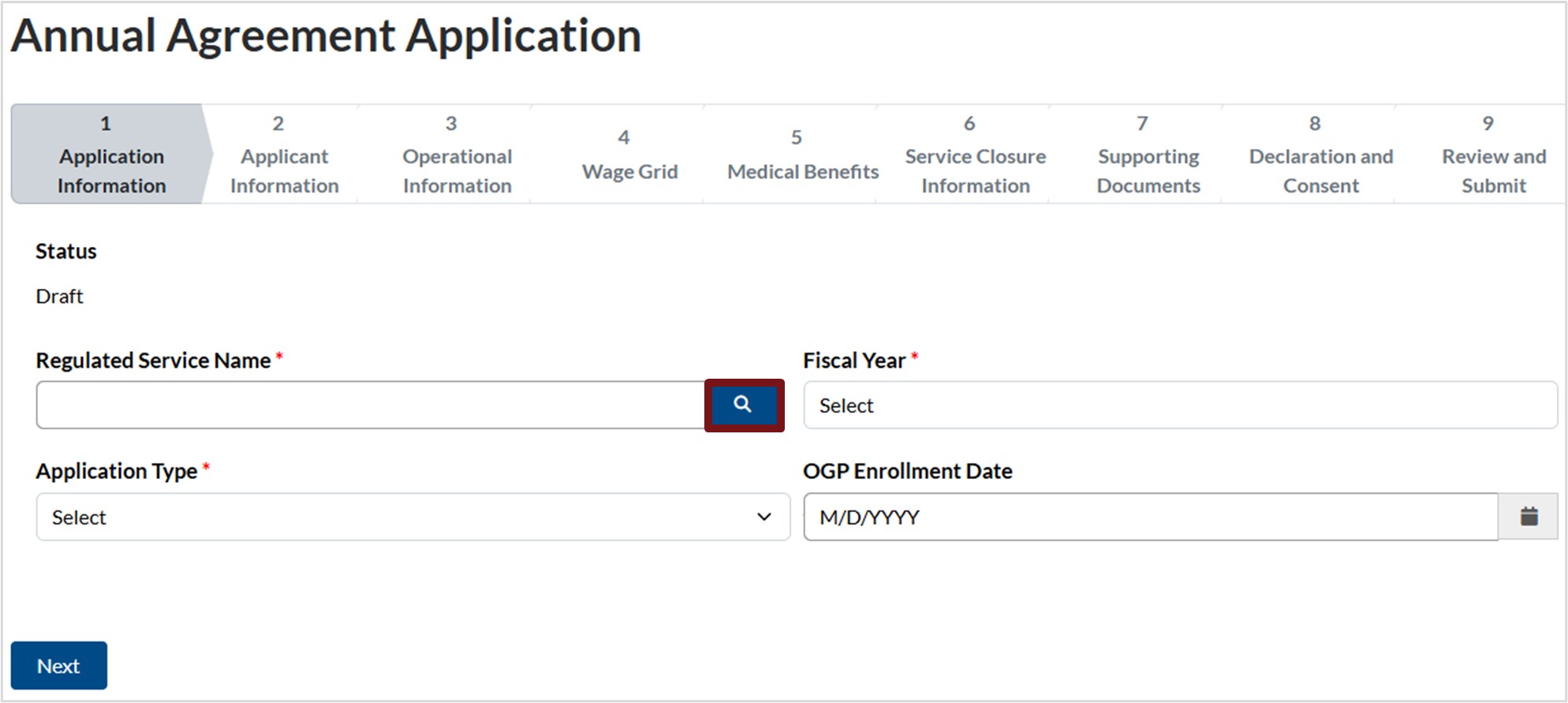Open step 3 Operational Information
The width and height of the screenshot is (1568, 703).
(457, 155)
